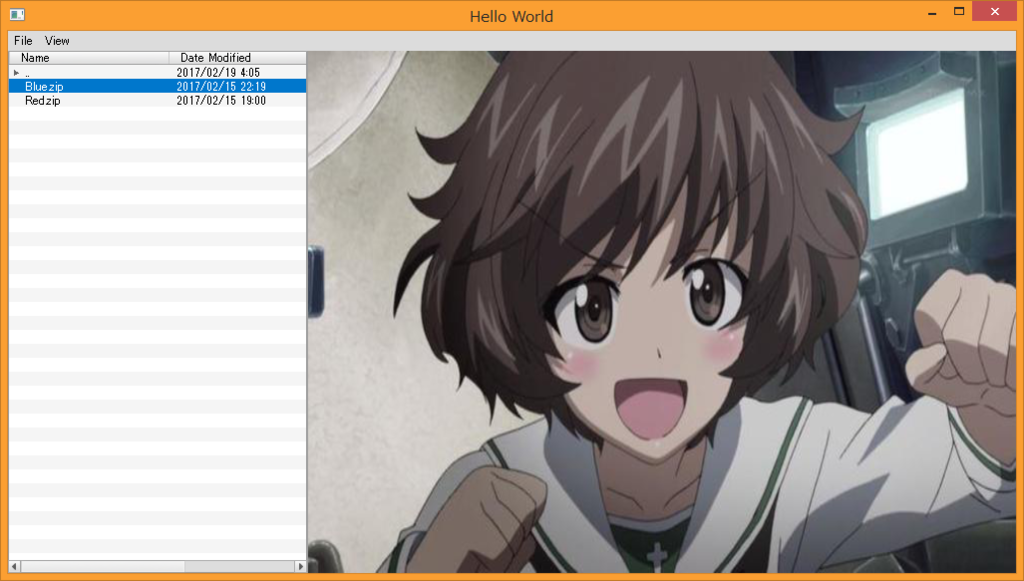Click the displayed anime image preview
This screenshot has height=581, width=1024.
pyautogui.click(x=662, y=312)
